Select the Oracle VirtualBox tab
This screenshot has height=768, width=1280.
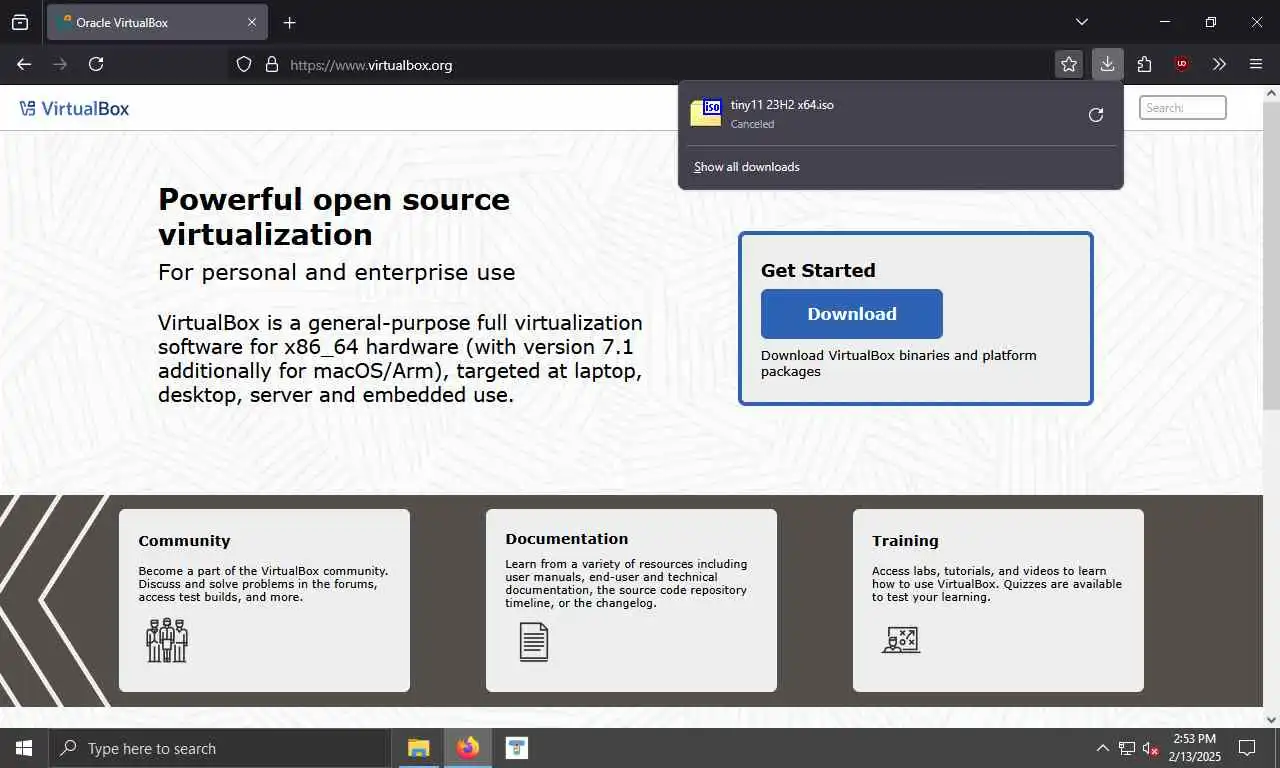tap(156, 22)
